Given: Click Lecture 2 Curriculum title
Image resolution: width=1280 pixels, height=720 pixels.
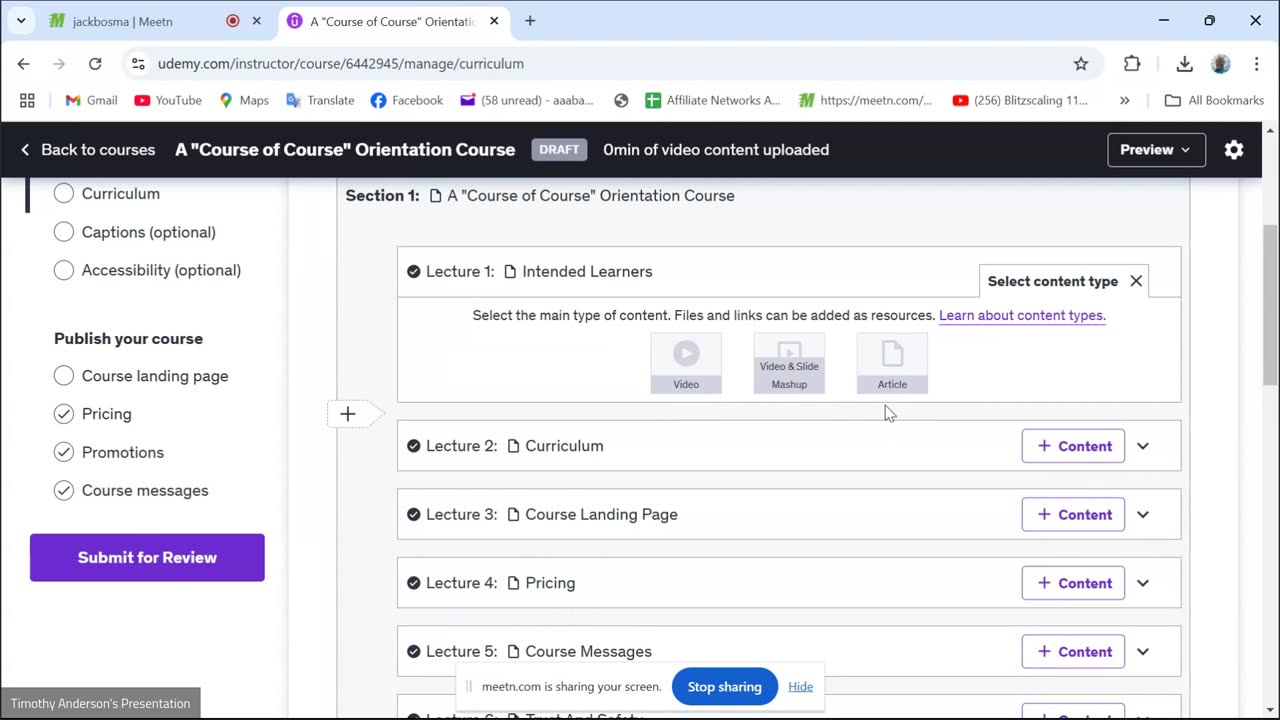Looking at the screenshot, I should click(x=564, y=446).
